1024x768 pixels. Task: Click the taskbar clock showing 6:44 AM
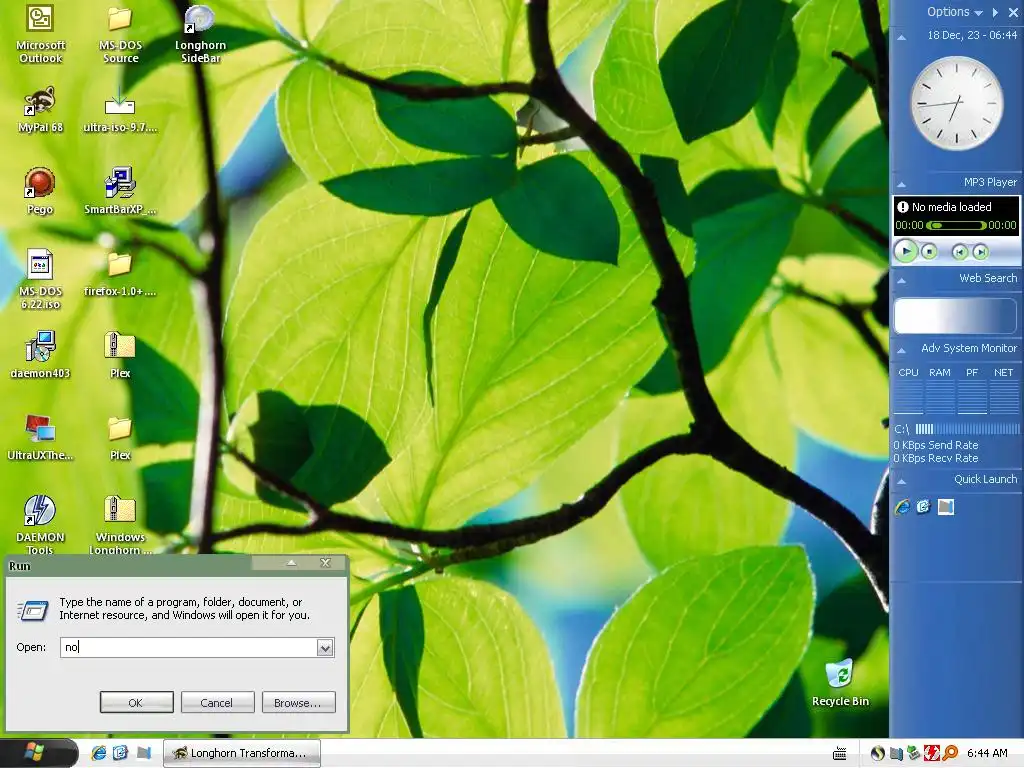[x=987, y=753]
